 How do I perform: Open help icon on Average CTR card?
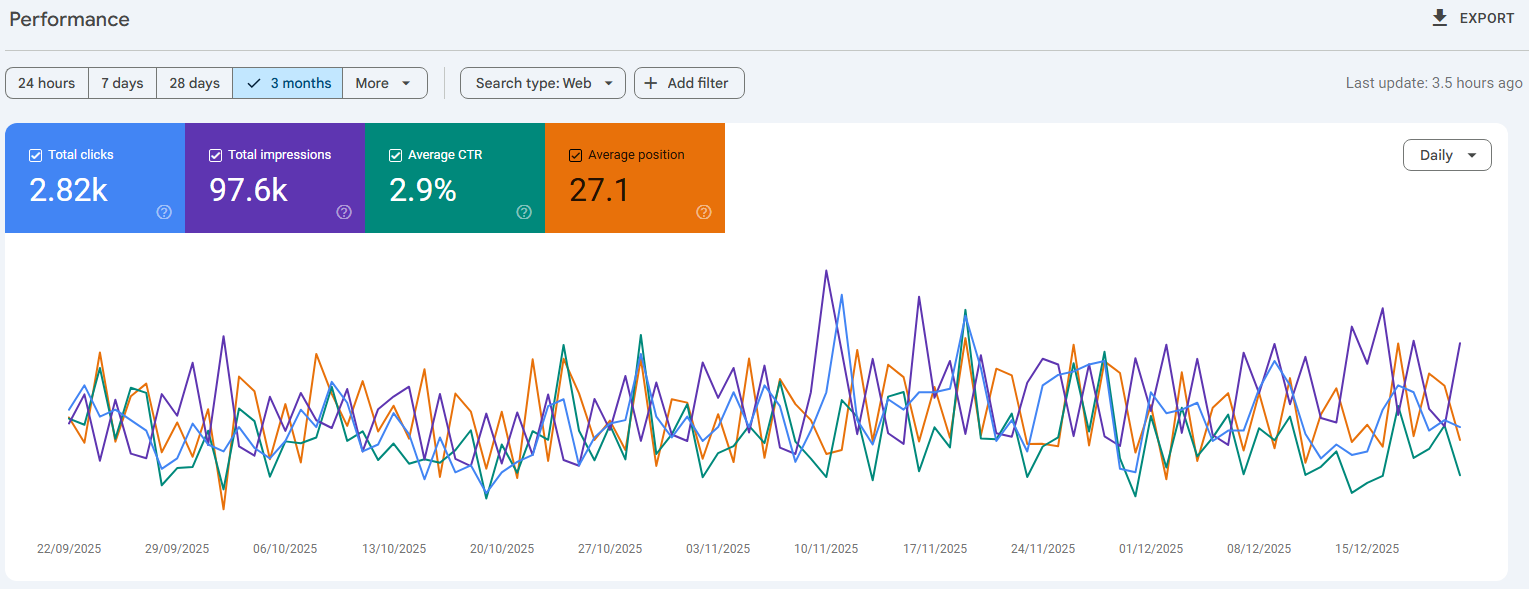coord(524,212)
